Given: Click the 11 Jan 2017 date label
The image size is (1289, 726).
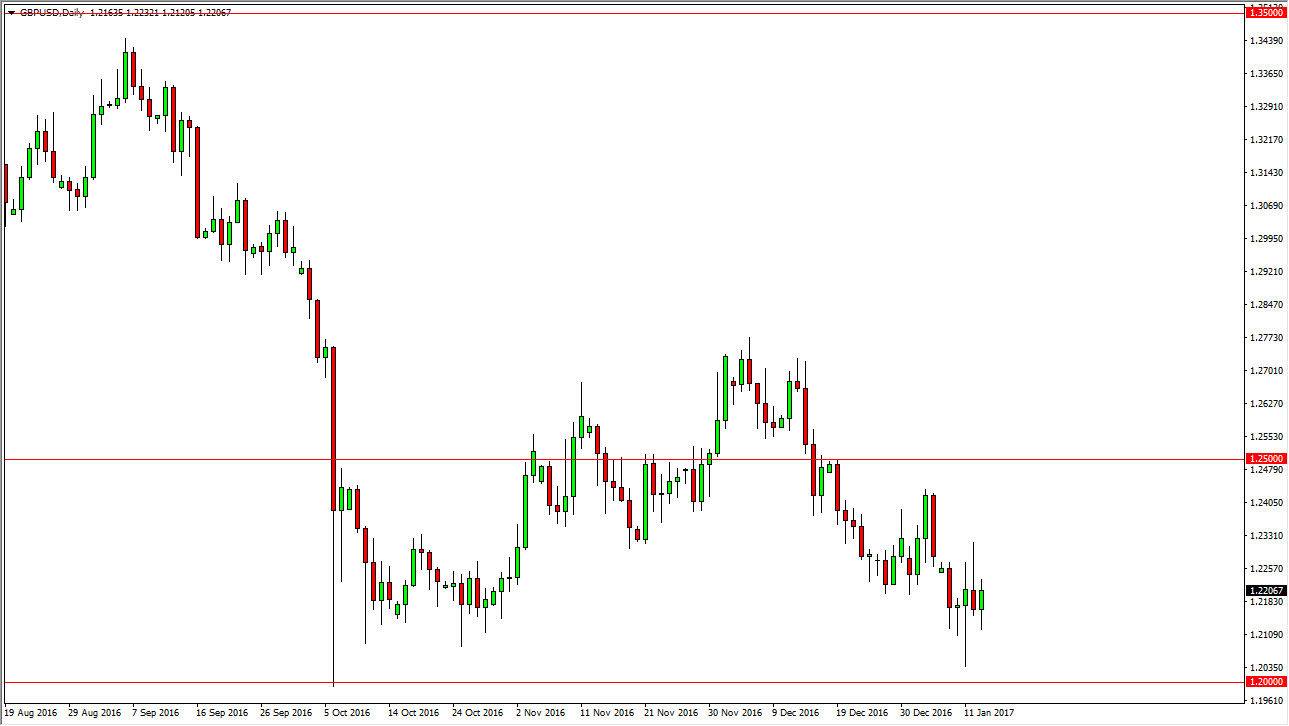Looking at the screenshot, I should (989, 714).
